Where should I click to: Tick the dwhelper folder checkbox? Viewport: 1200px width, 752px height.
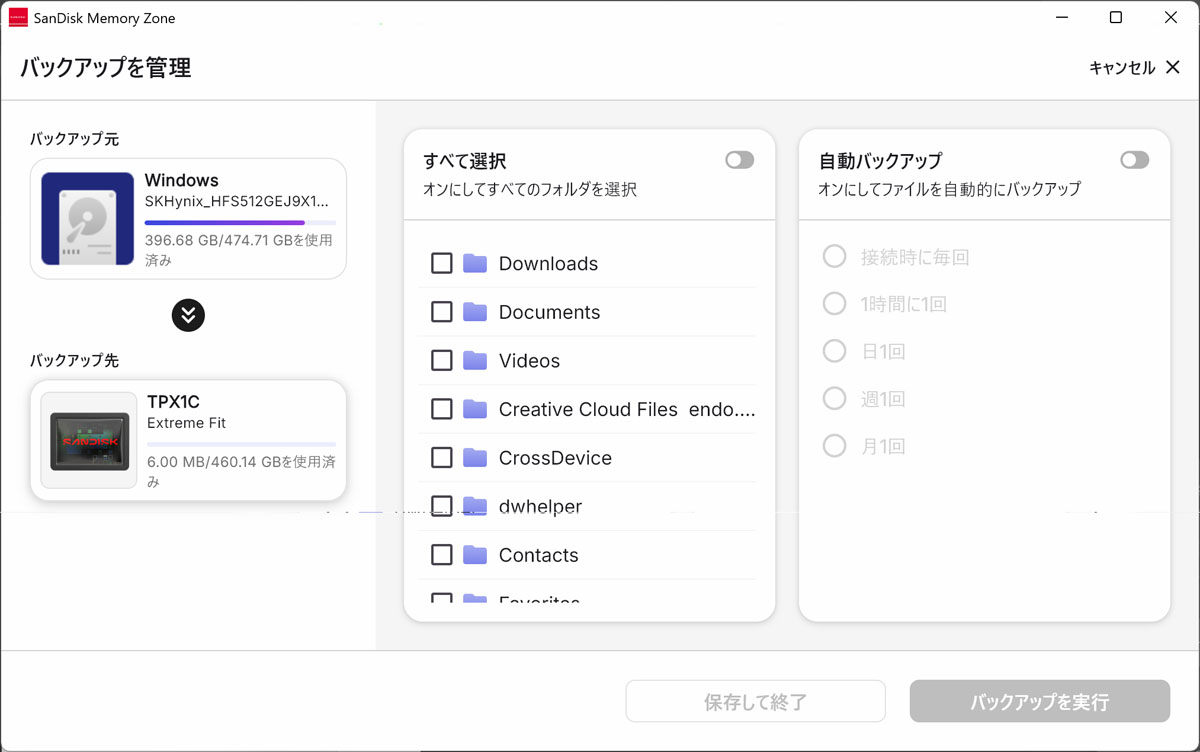(x=441, y=506)
